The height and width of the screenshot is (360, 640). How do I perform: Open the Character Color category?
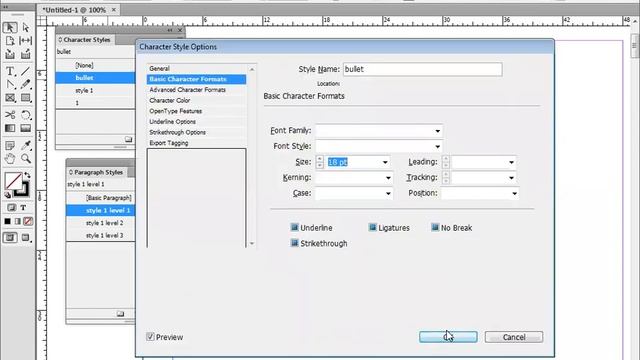[196, 100]
